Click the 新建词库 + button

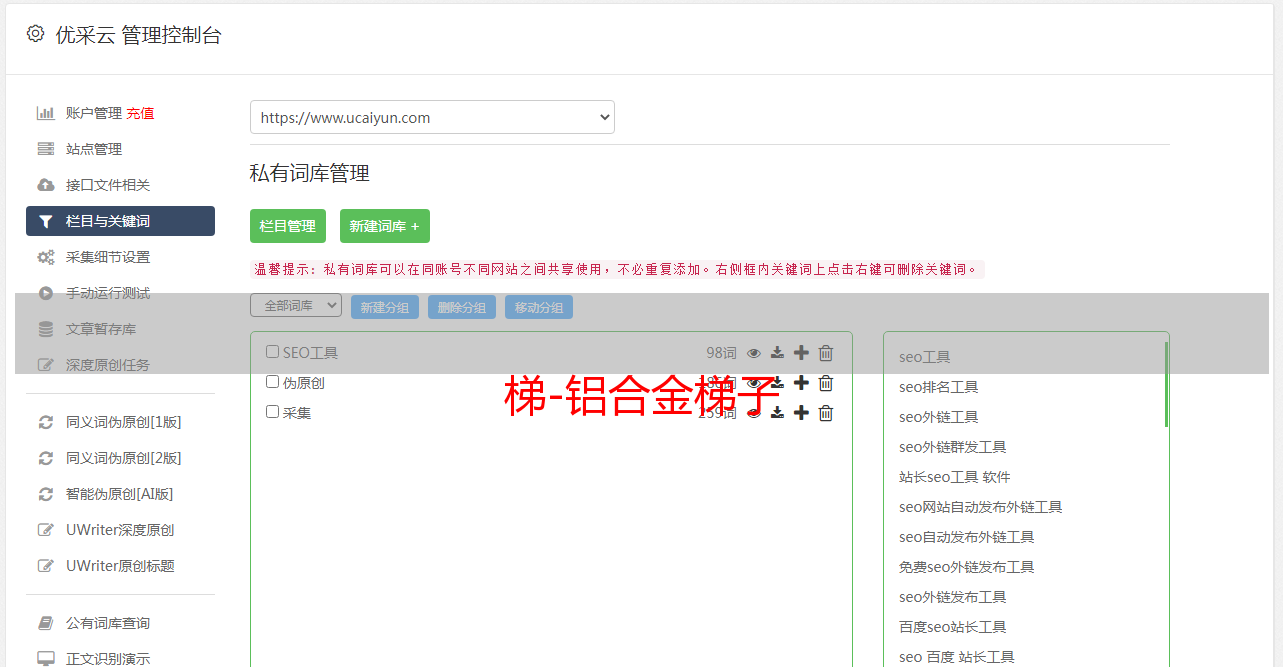pyautogui.click(x=385, y=226)
